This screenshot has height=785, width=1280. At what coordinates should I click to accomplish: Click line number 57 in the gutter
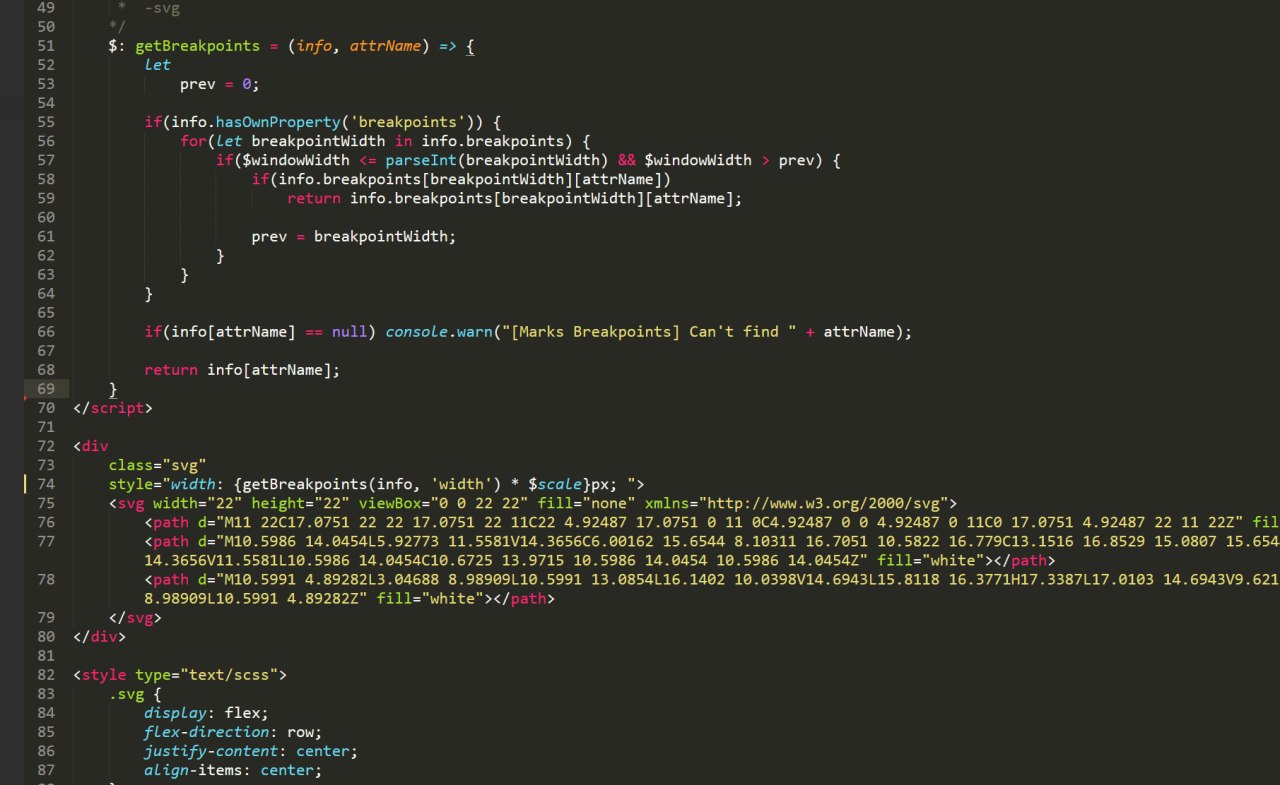46,160
